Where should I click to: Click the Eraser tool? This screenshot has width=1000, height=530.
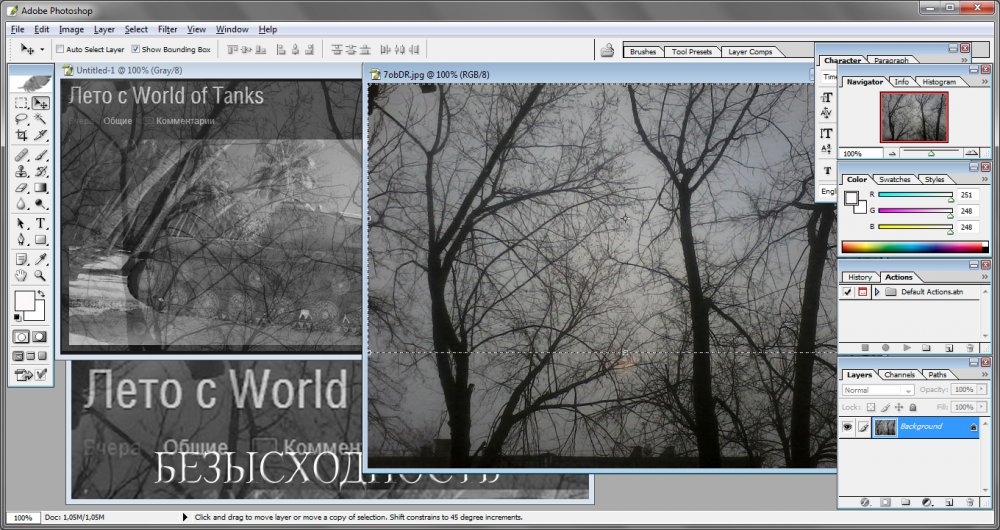21,187
